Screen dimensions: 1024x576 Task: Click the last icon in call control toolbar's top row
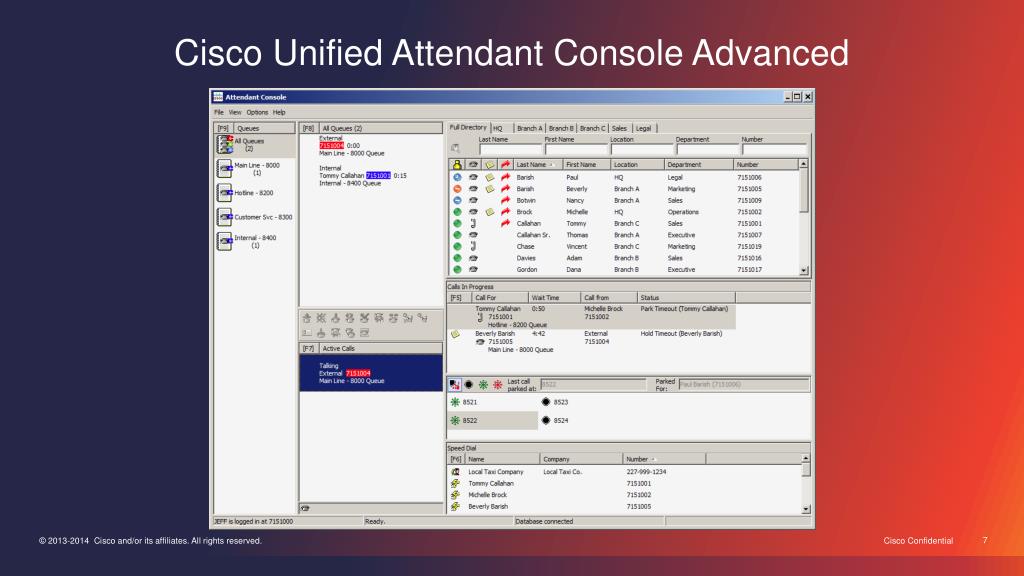point(423,318)
